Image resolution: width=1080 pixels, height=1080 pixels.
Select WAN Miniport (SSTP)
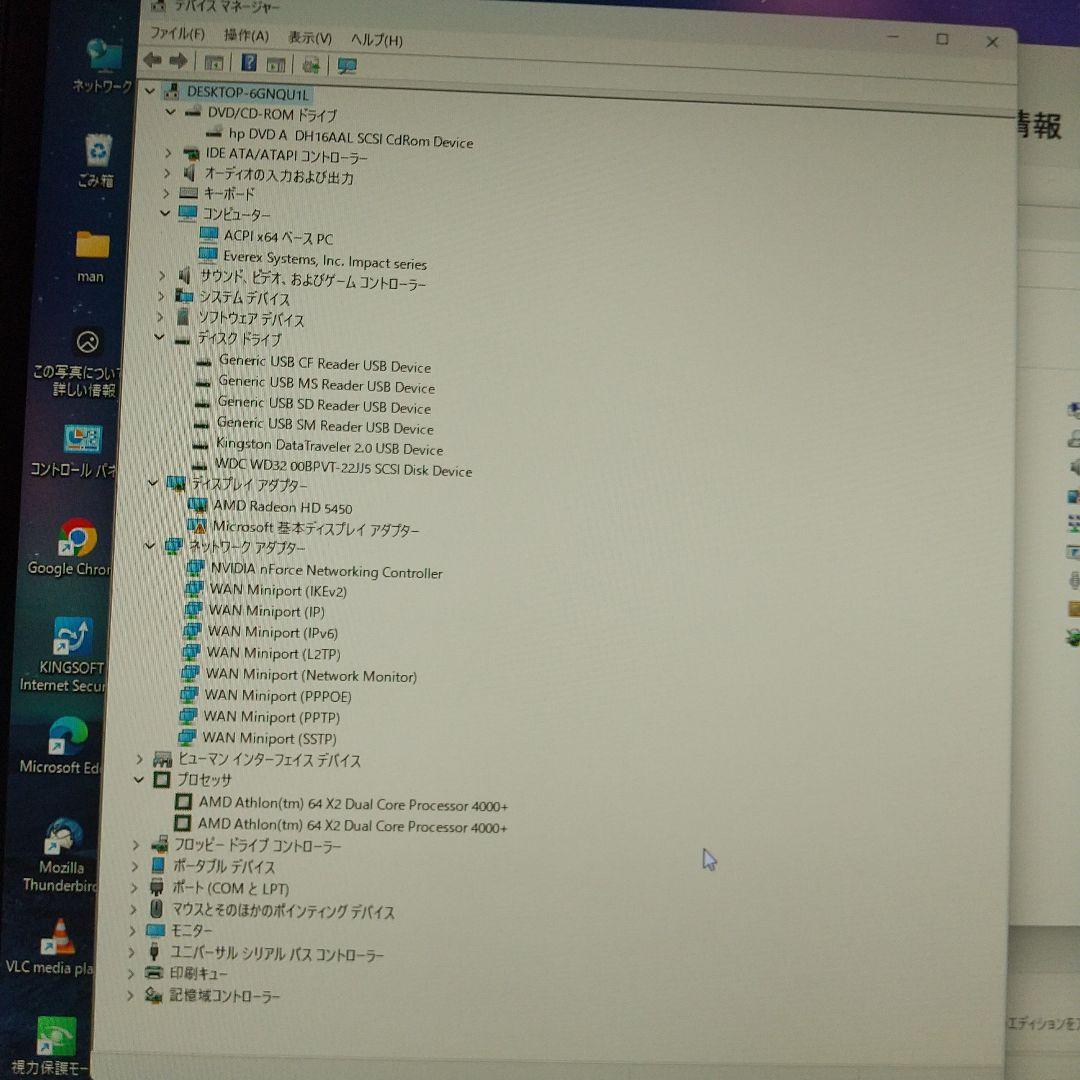pos(269,738)
